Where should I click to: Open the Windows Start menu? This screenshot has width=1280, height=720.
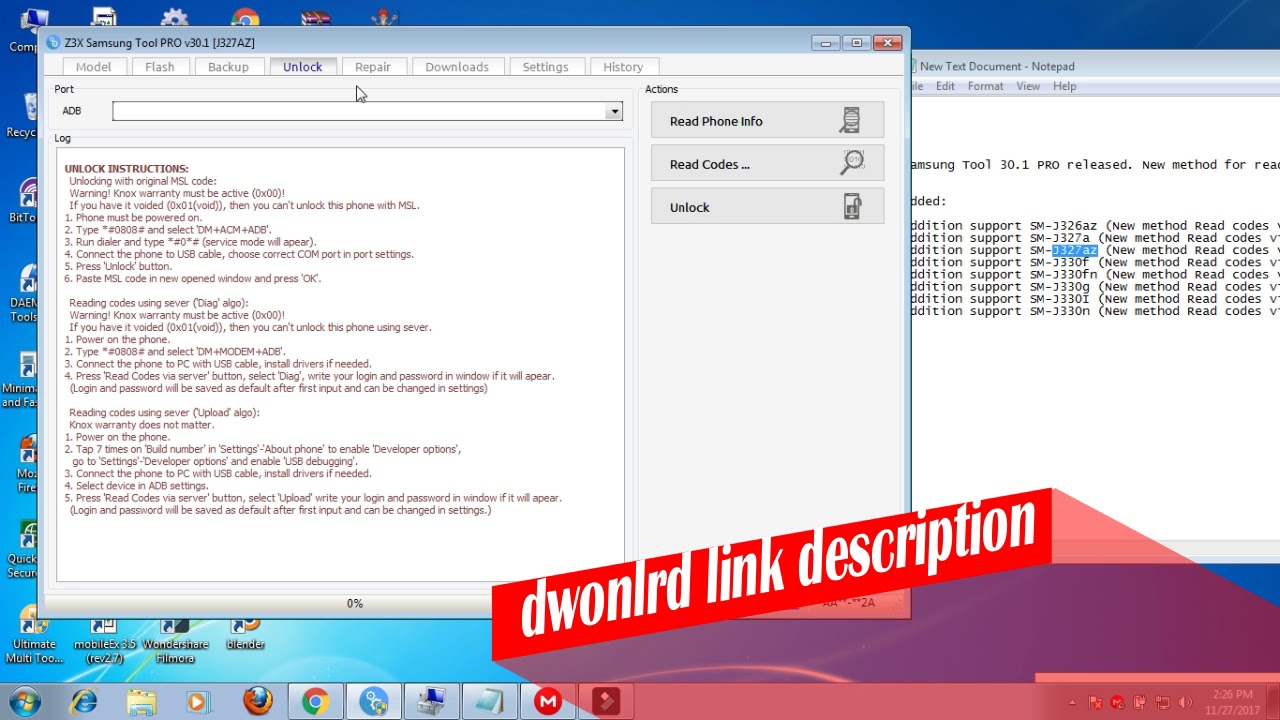(x=23, y=701)
